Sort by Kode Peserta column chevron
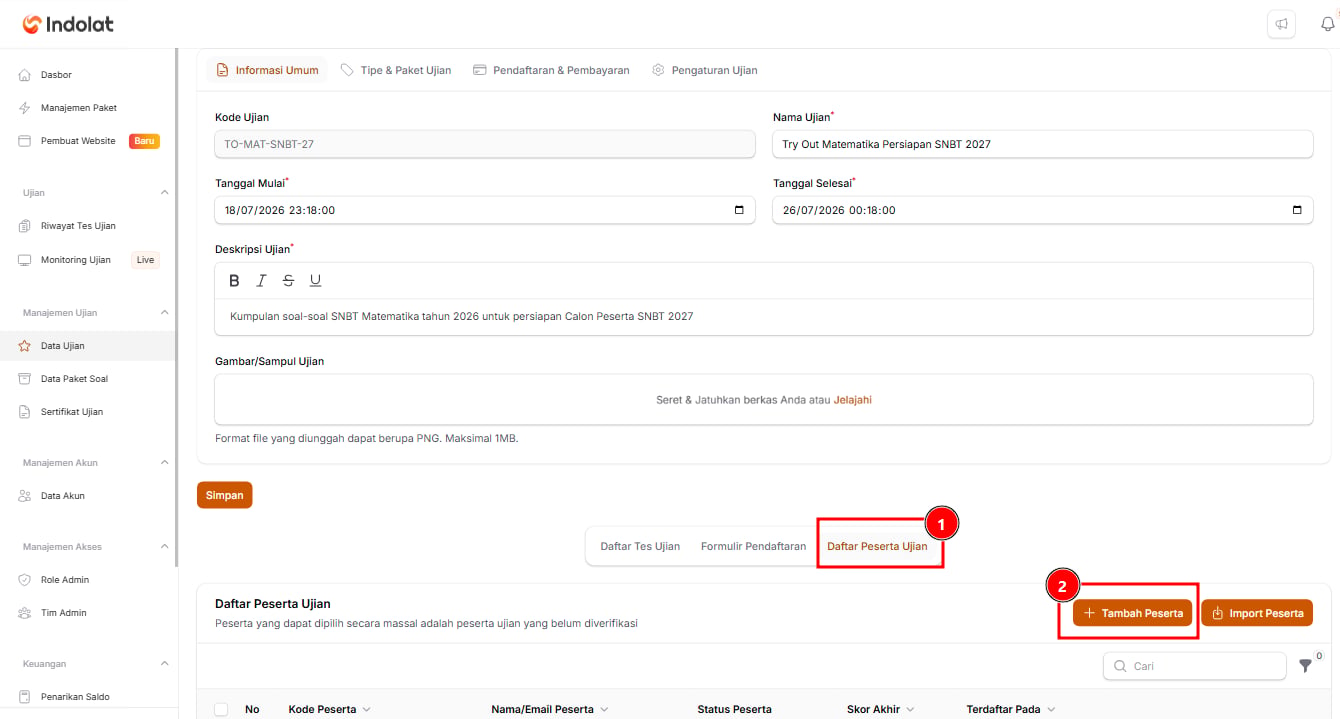The width and height of the screenshot is (1340, 719). click(x=366, y=710)
